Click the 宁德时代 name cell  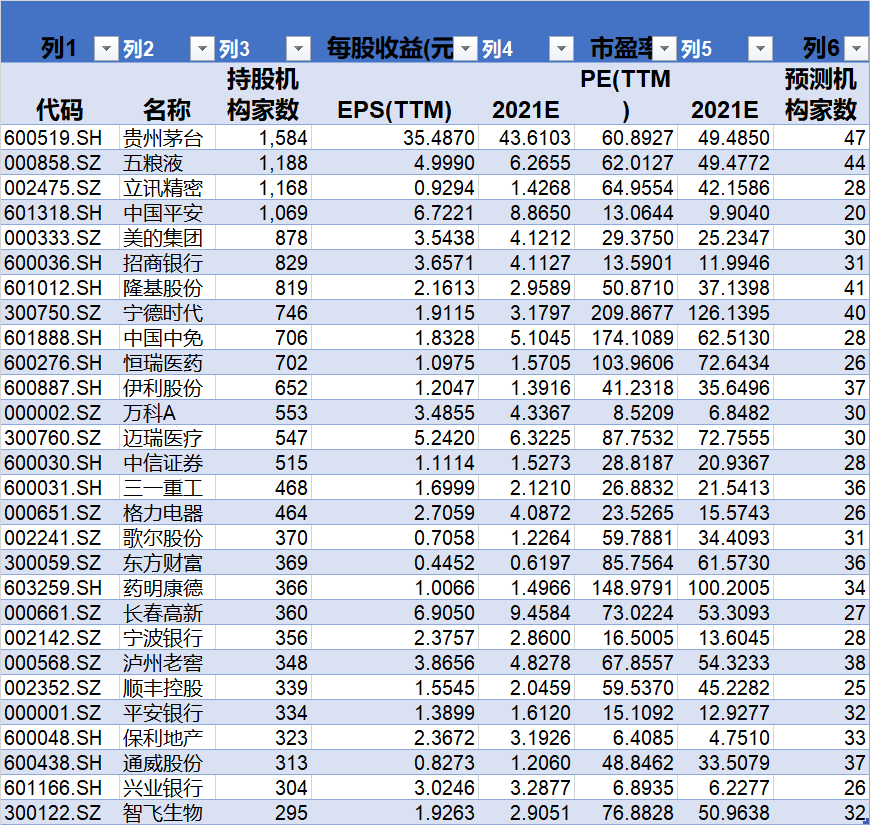(167, 313)
